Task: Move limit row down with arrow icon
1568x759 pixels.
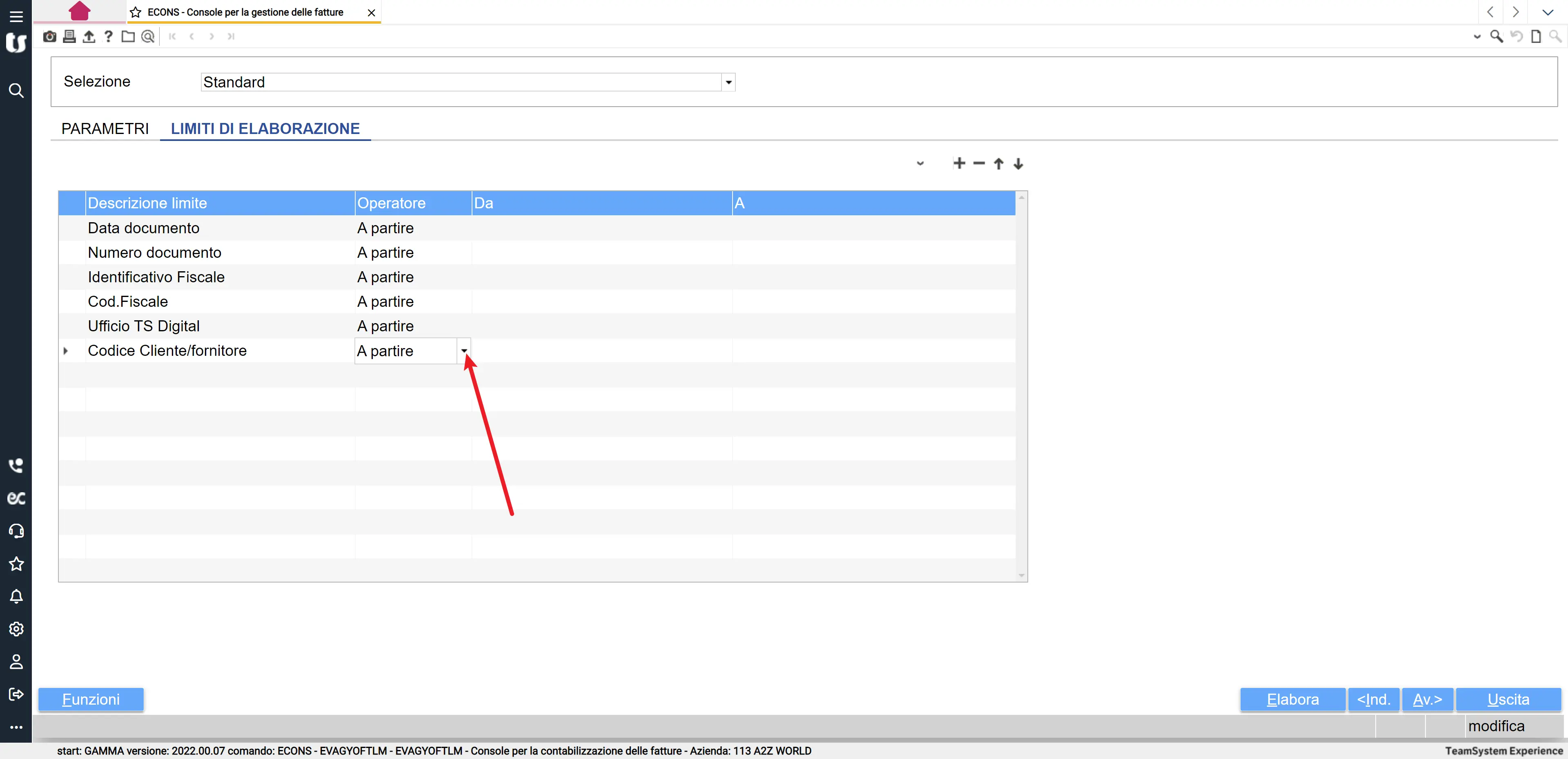Action: tap(1018, 163)
